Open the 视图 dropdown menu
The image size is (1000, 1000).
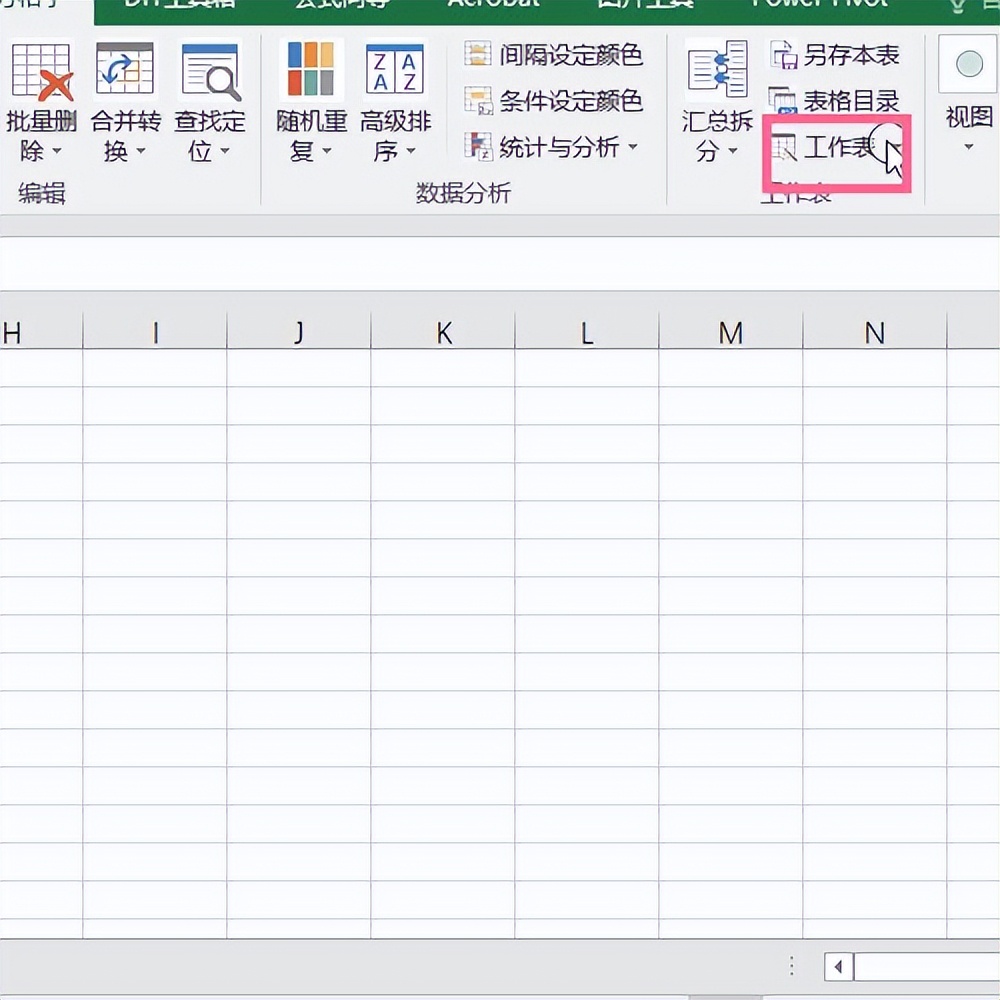pos(965,144)
